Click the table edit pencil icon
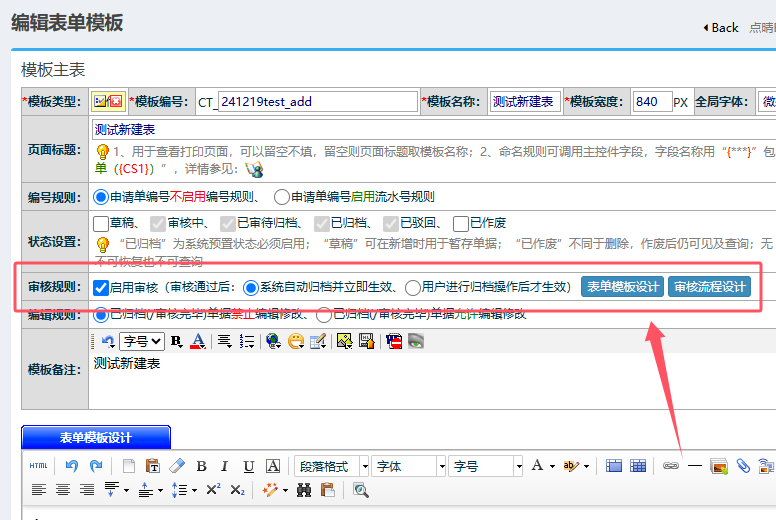Screen dimensions: 776x520 click(x=318, y=341)
